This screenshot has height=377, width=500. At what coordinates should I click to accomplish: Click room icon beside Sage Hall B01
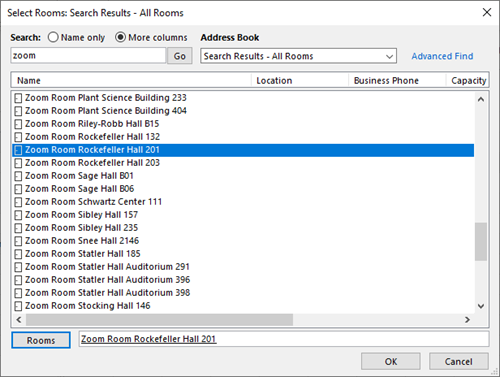[18, 176]
